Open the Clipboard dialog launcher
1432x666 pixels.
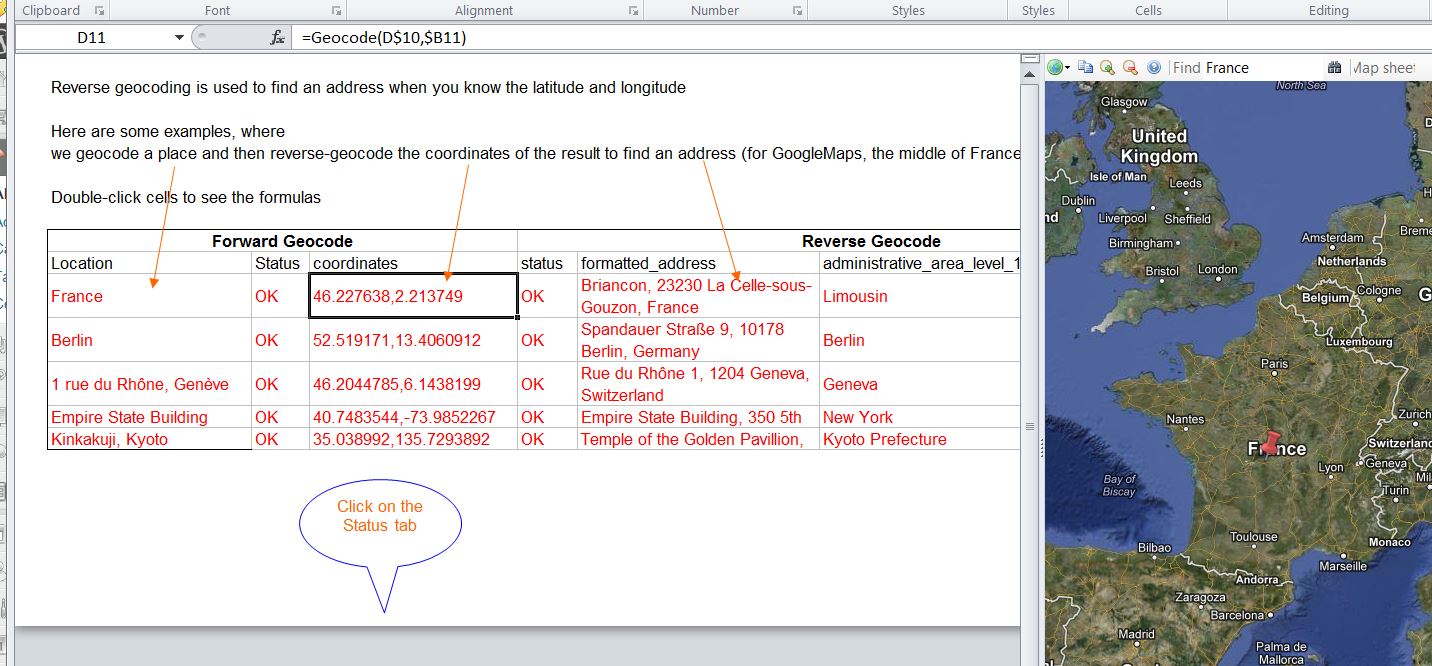point(98,11)
